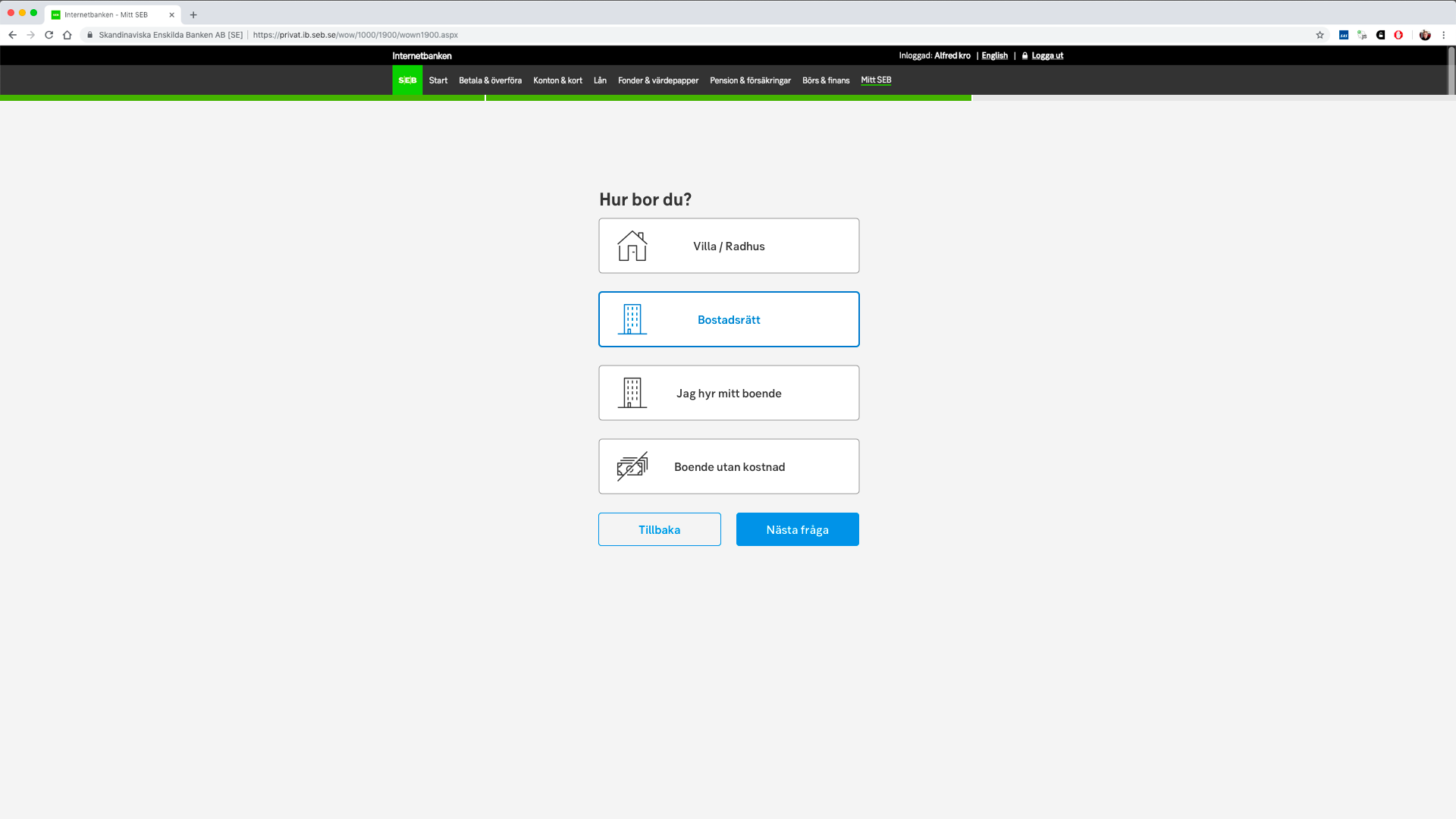1456x819 pixels.
Task: Open the Betala & överföra menu
Action: point(490,80)
